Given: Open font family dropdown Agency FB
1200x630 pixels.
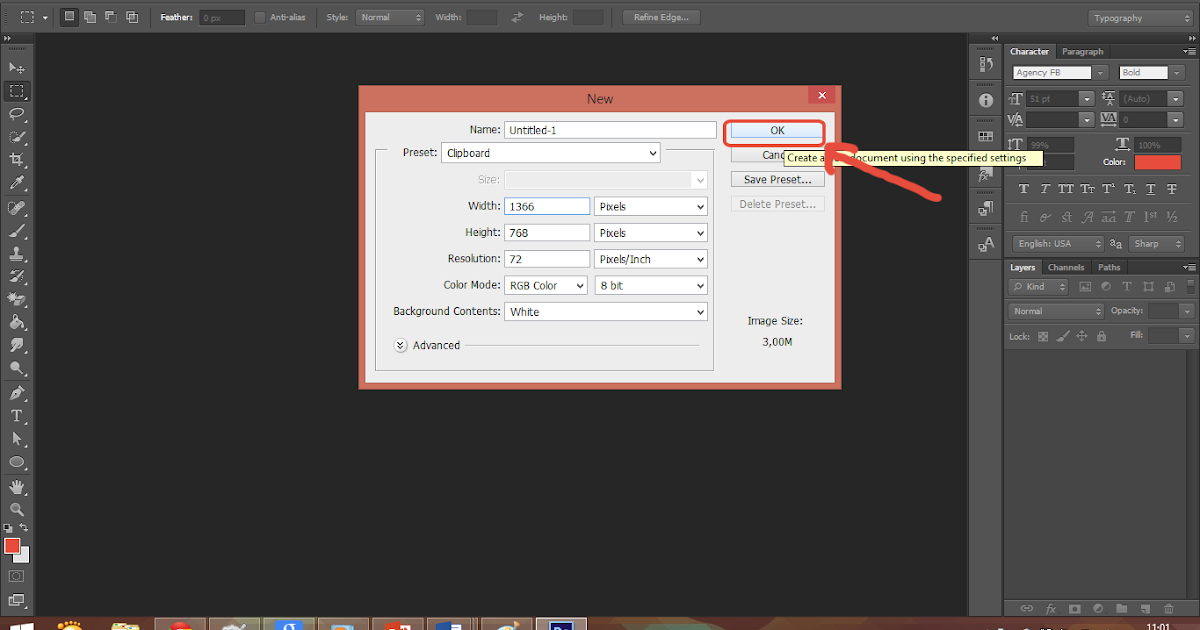Looking at the screenshot, I should [1060, 73].
